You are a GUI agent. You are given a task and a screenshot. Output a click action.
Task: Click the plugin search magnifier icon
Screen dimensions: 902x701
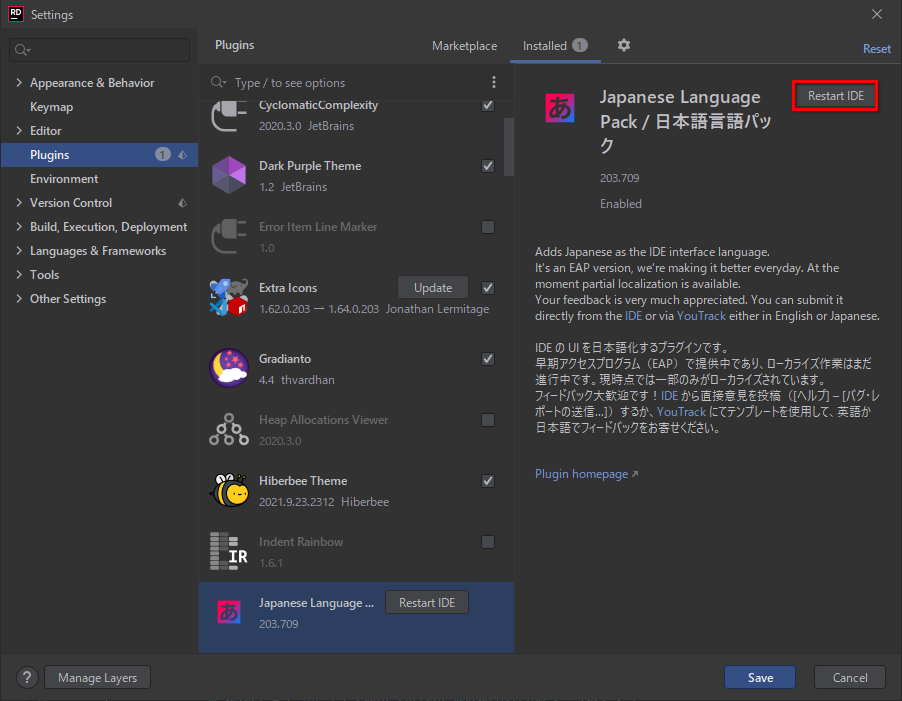click(218, 82)
